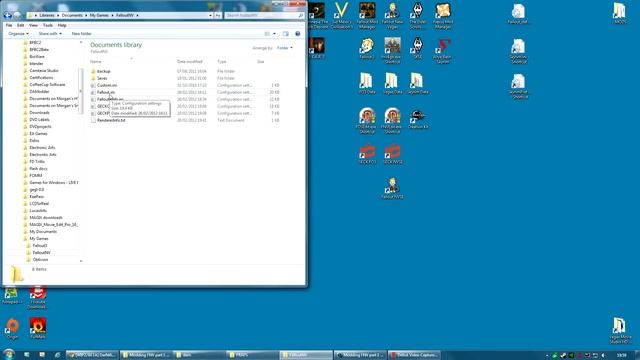The image size is (640, 360).
Task: Select CoffeeCup Software in the navigation tree
Action: click(x=47, y=85)
